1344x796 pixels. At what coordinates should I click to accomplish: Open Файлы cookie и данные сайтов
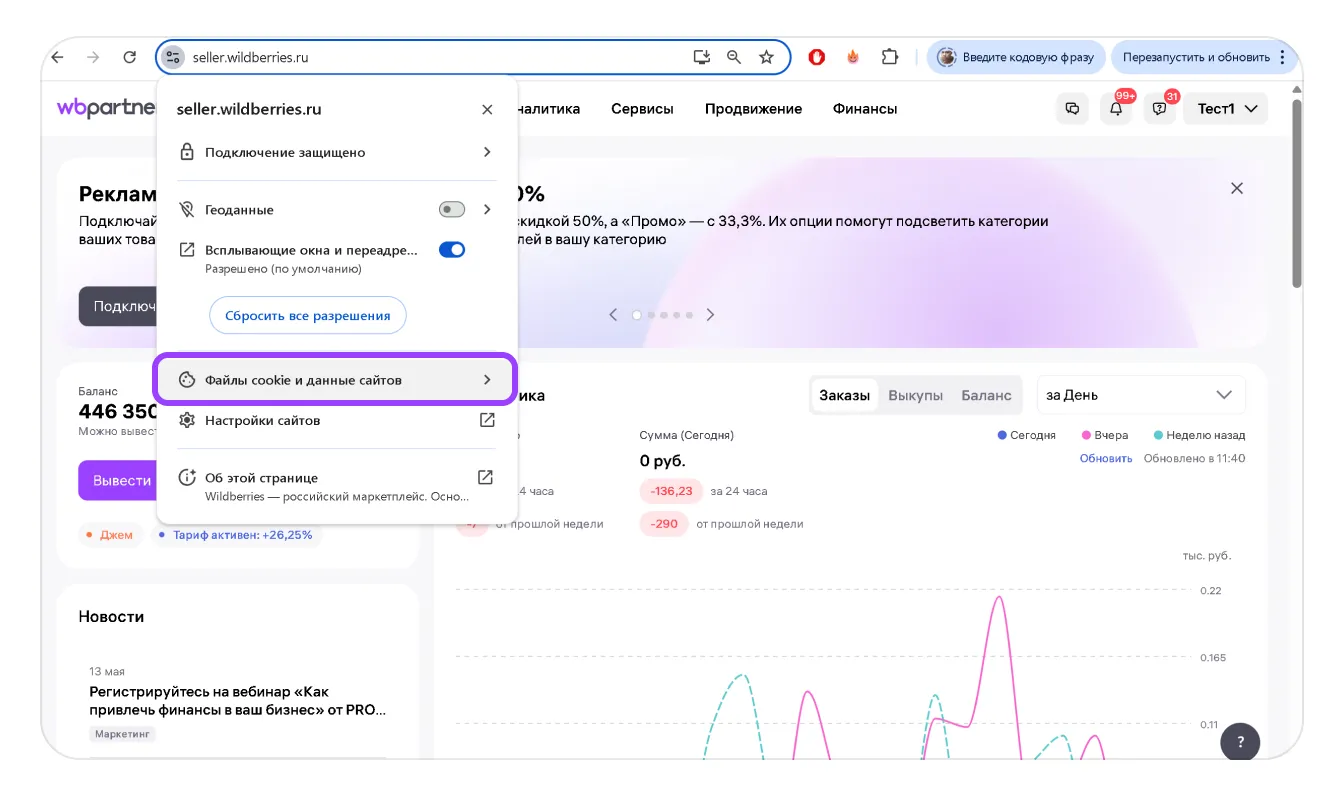point(335,380)
